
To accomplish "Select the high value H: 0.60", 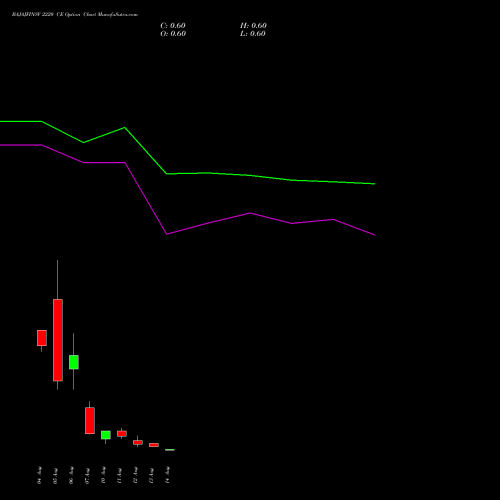I will (253, 26).
